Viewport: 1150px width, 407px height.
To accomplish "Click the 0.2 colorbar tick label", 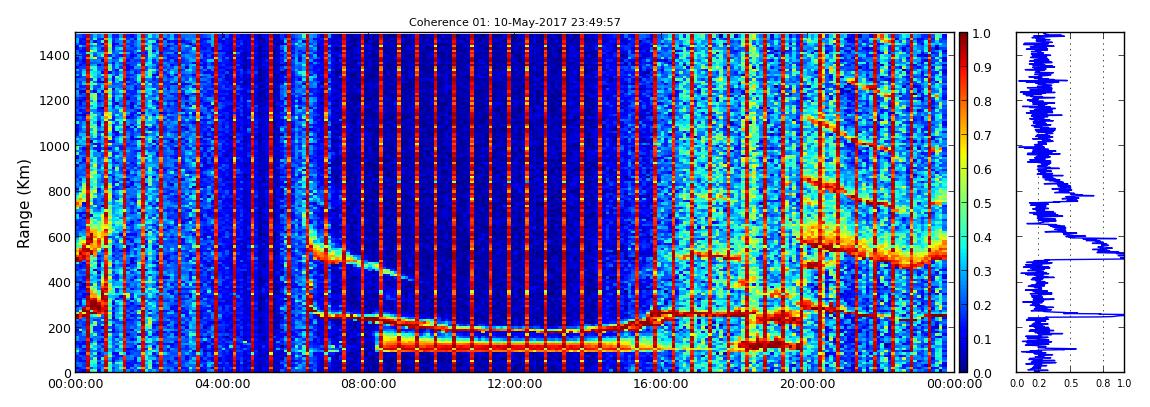I will point(981,305).
